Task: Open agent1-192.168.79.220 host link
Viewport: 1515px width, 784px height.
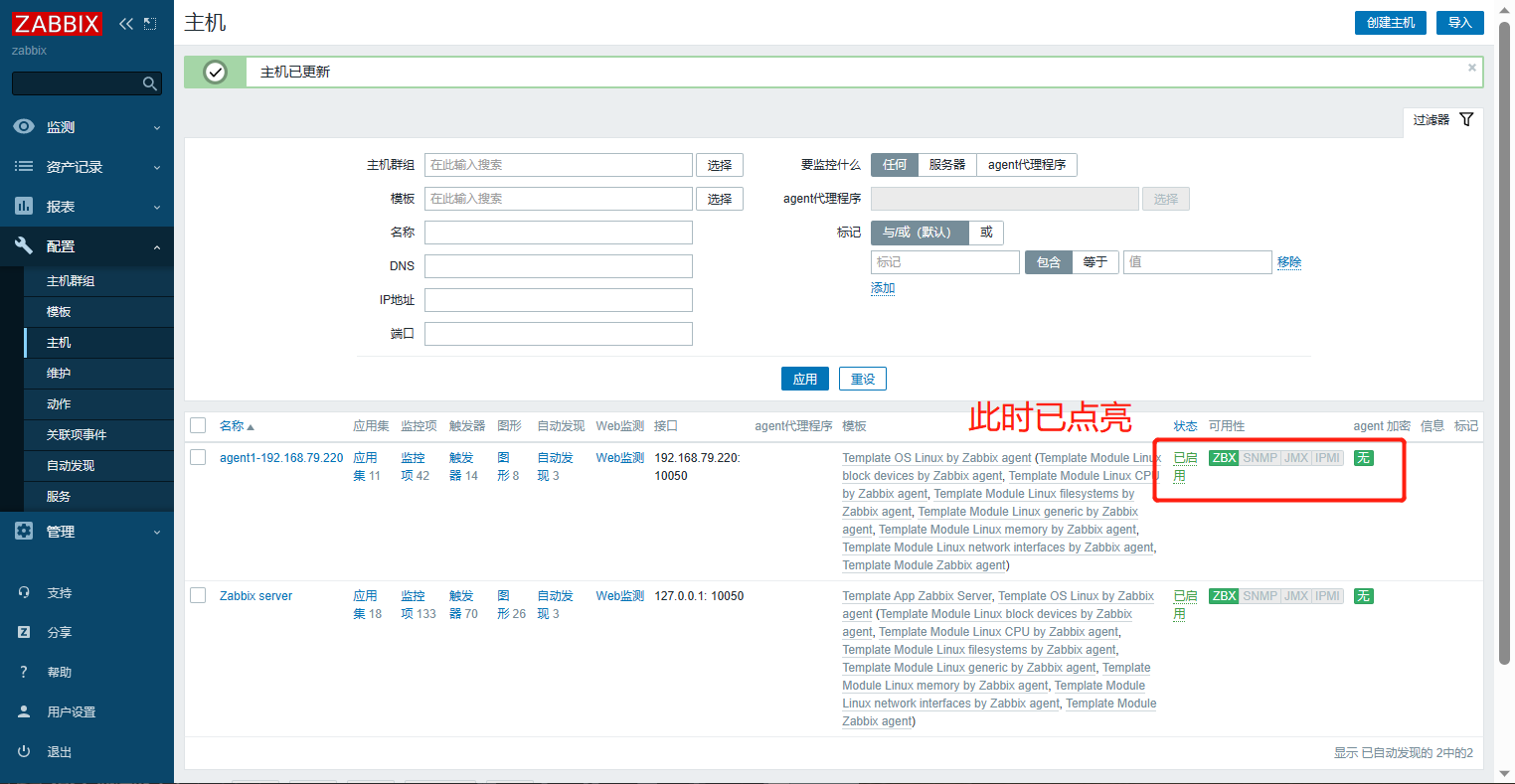Action: point(281,458)
